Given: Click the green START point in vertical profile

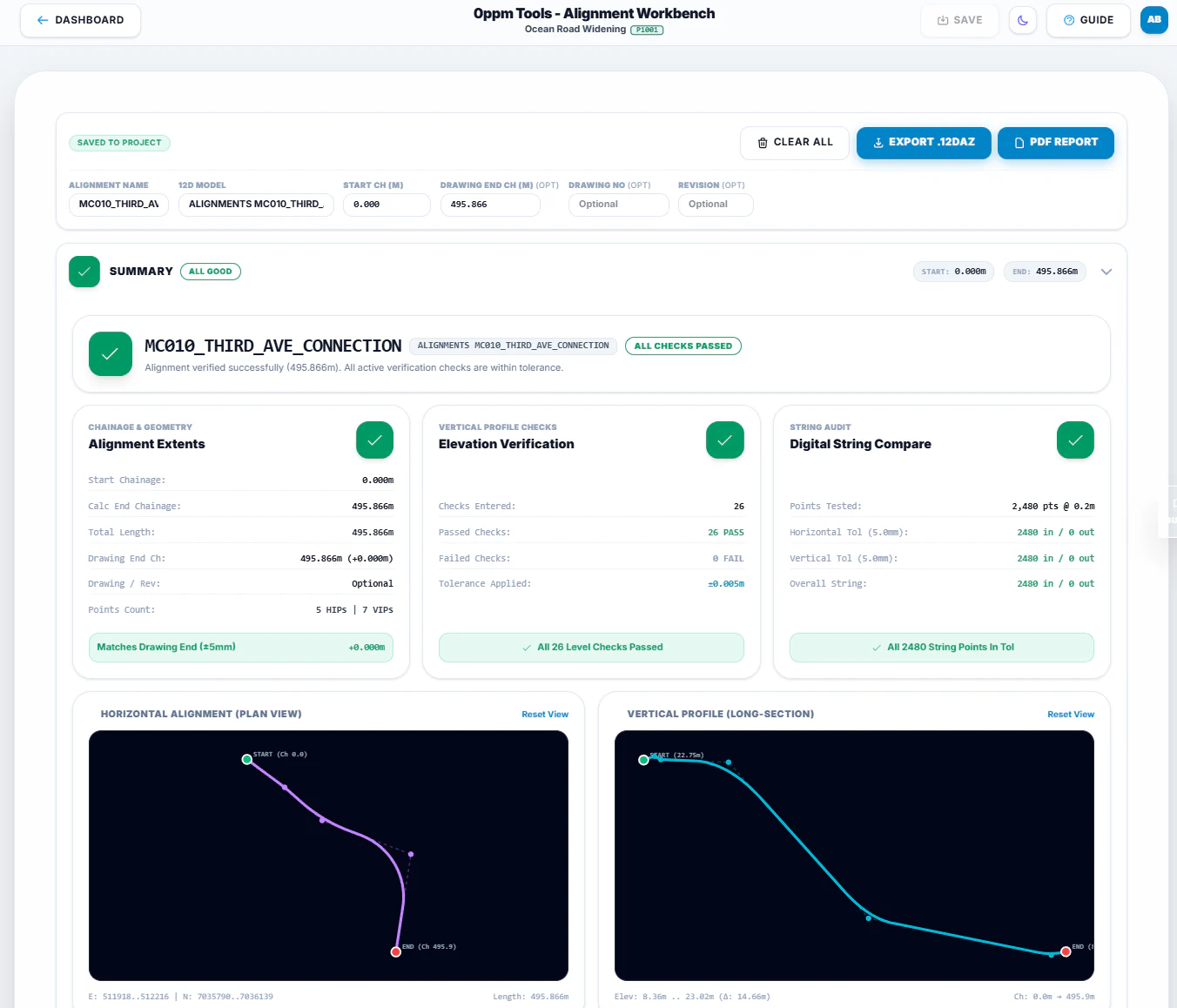Looking at the screenshot, I should click(643, 760).
